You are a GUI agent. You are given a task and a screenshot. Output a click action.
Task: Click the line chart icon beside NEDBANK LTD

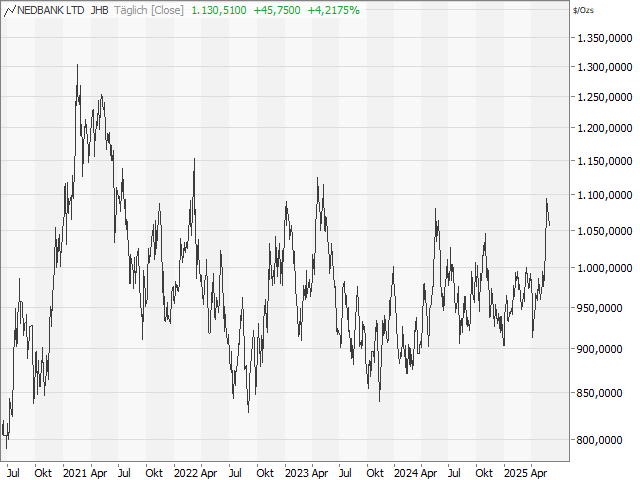9,11
